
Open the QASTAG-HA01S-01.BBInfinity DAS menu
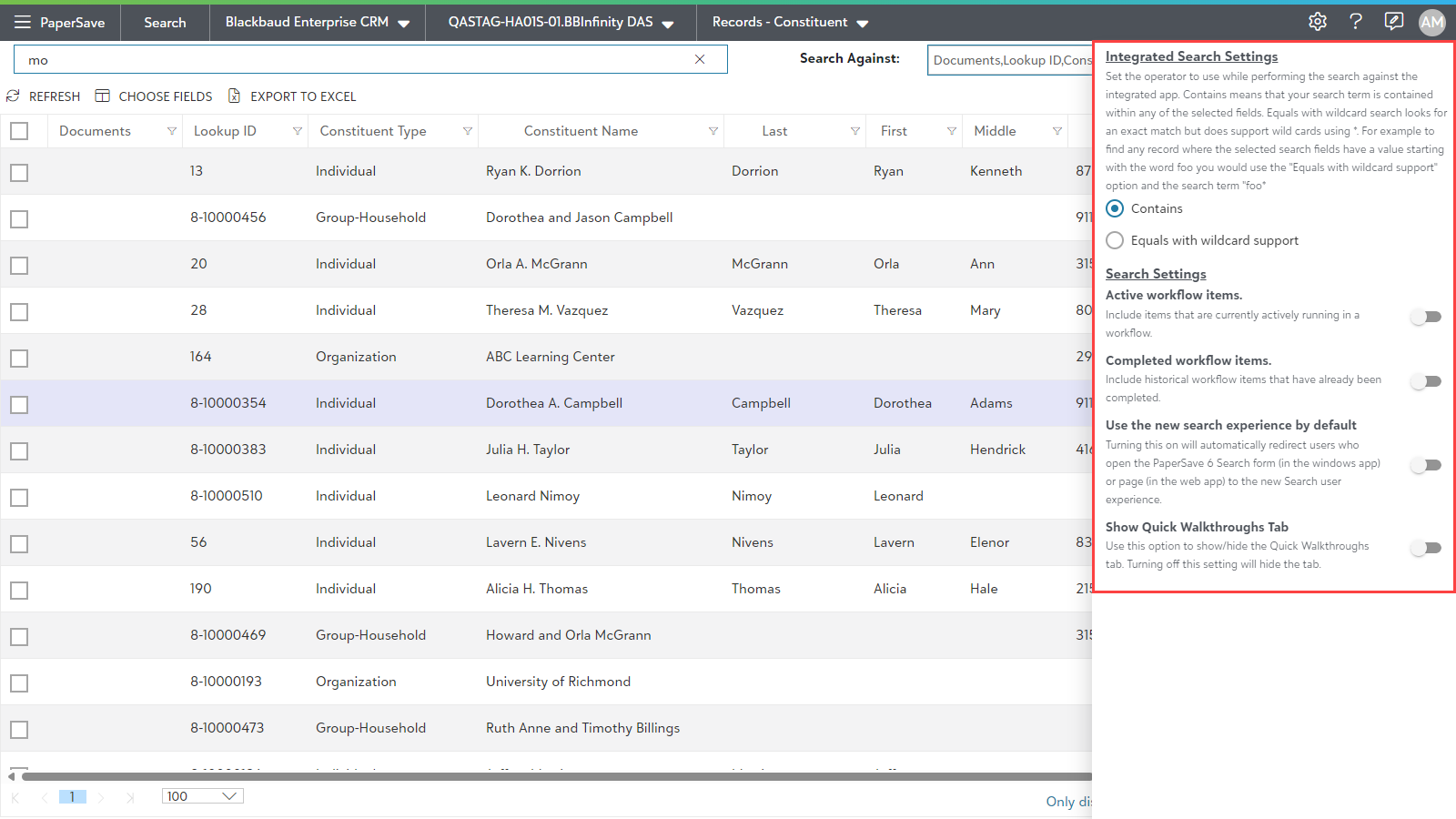(x=561, y=22)
